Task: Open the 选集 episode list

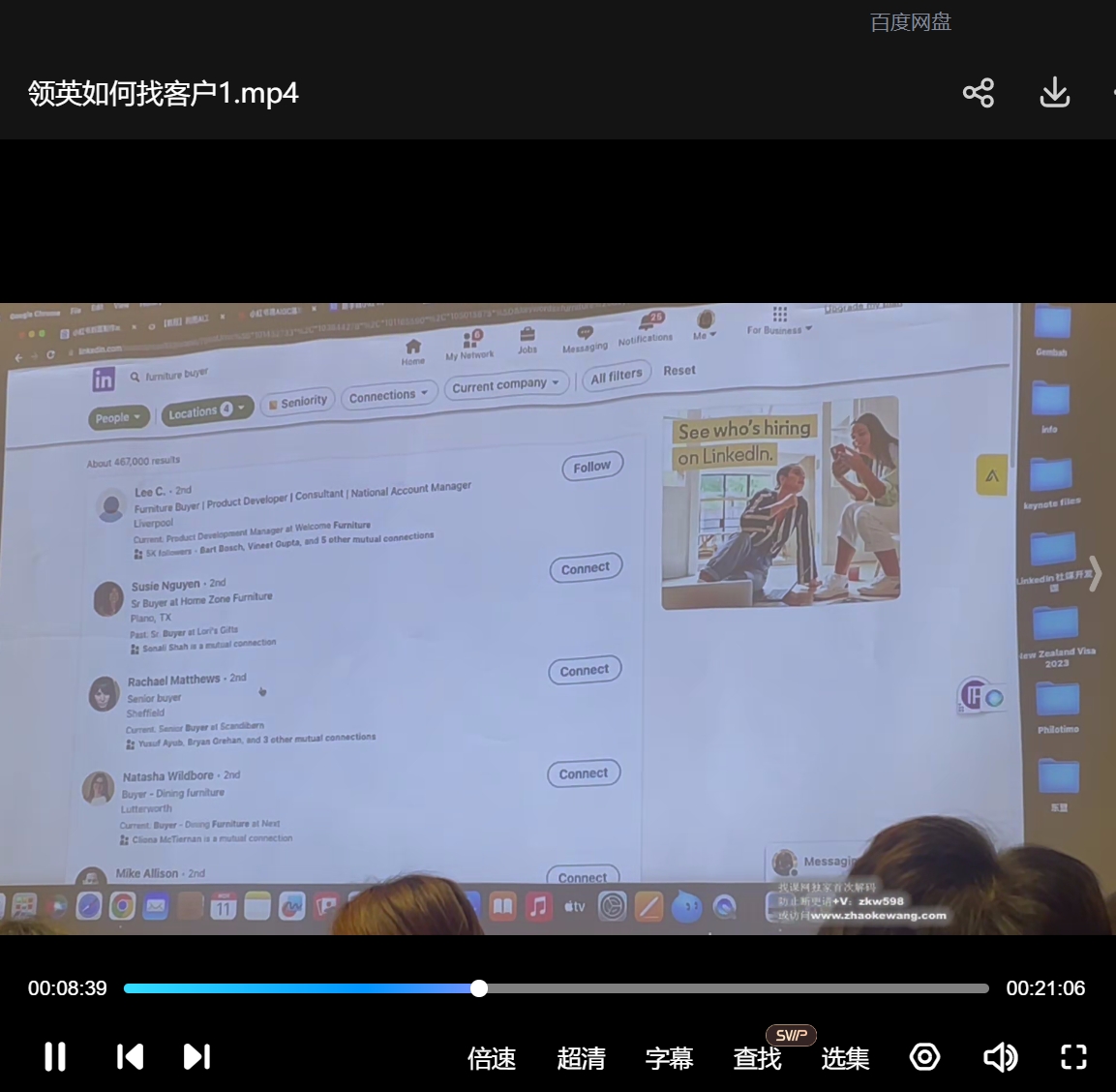Action: (x=845, y=1058)
